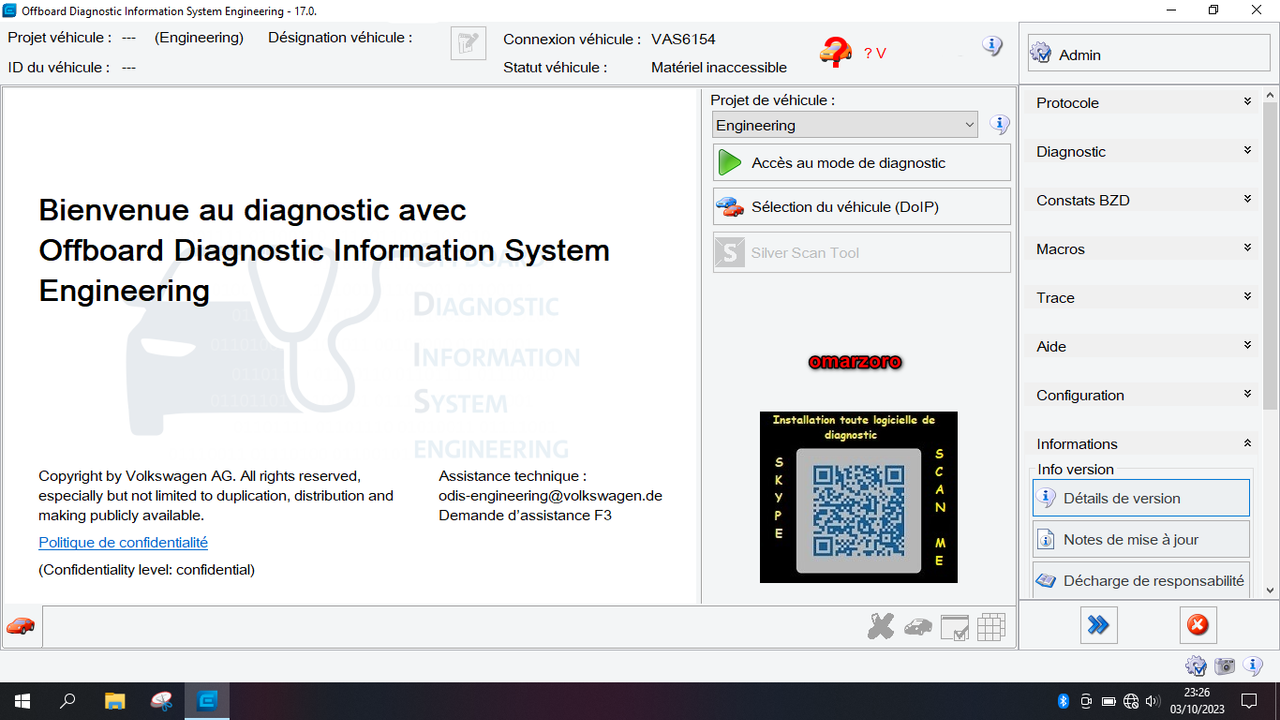This screenshot has height=720, width=1280.
Task: Click the blue double-arrow forward button
Action: 1099,625
